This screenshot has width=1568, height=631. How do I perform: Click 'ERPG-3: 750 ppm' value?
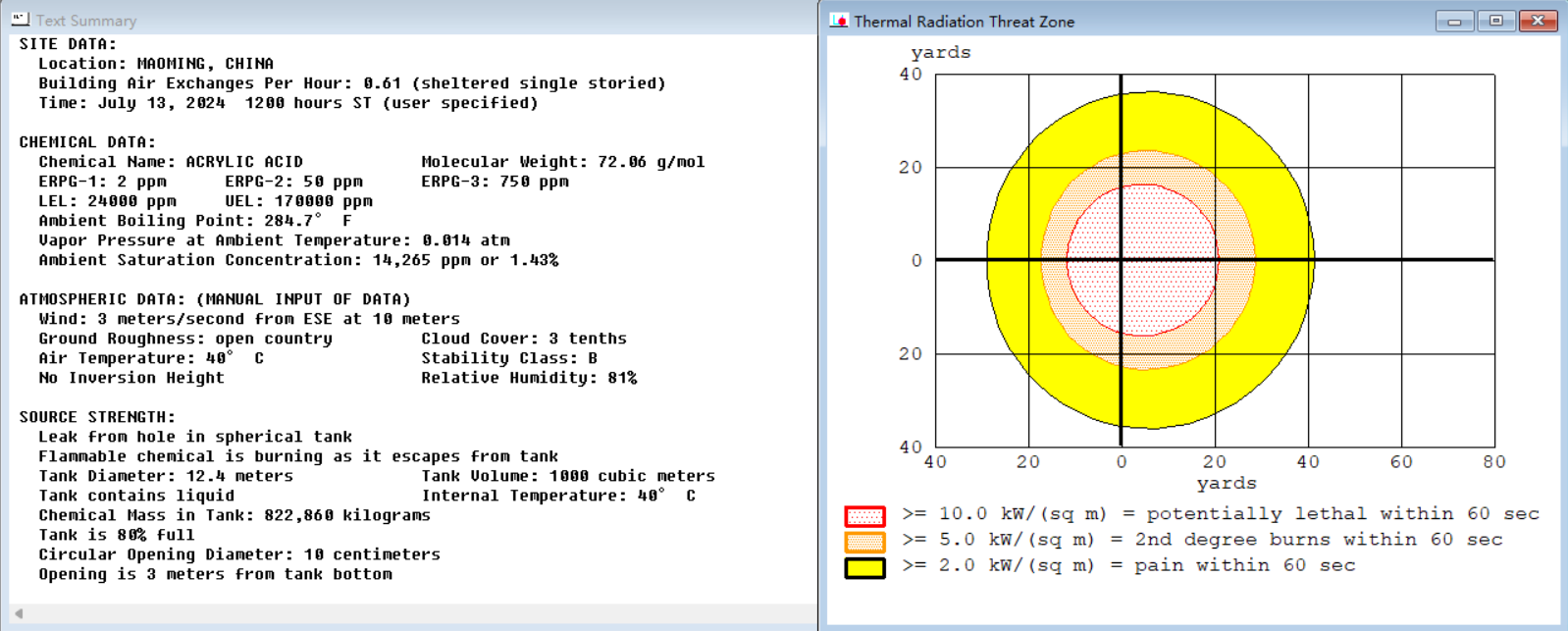coord(495,182)
